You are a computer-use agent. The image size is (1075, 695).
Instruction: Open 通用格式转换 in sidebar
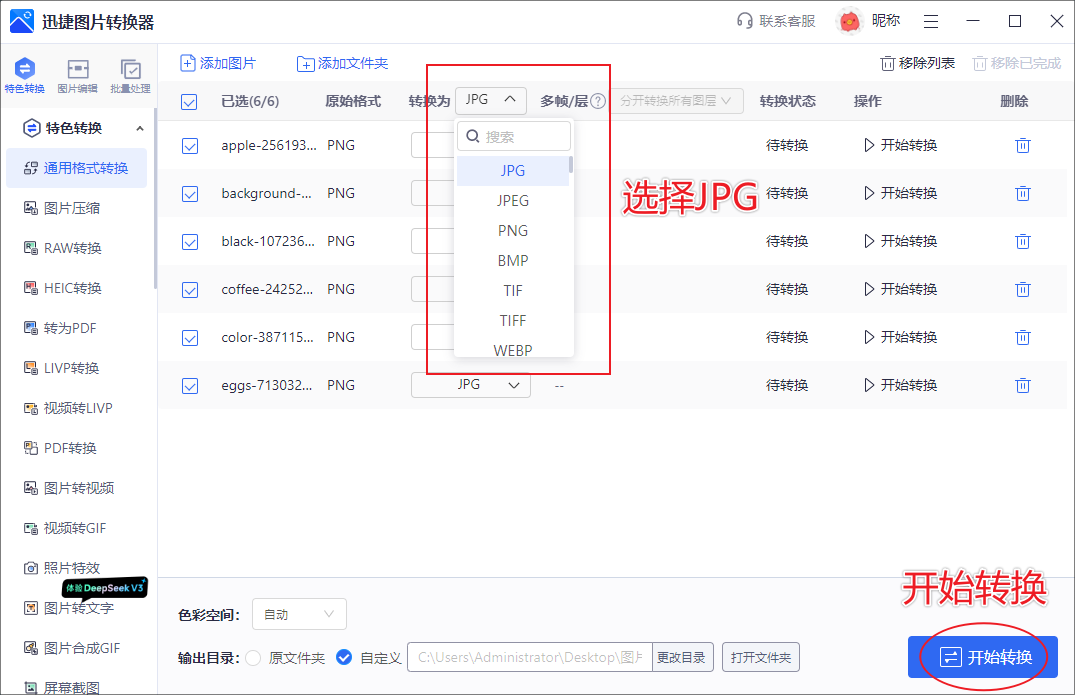point(77,168)
